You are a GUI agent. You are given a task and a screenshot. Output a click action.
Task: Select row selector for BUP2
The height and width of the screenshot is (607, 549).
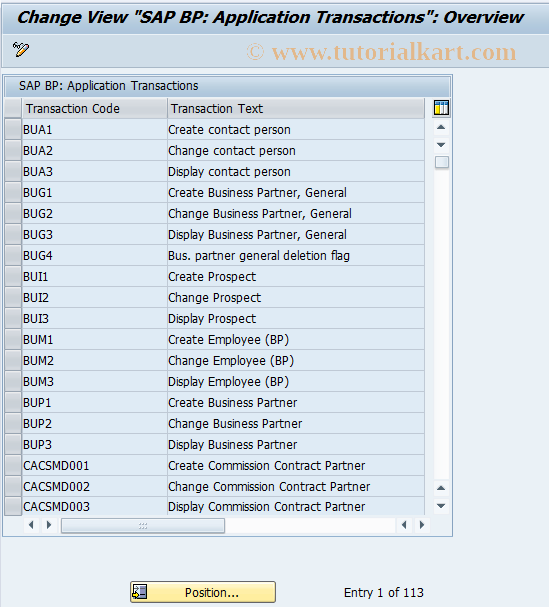(13, 423)
